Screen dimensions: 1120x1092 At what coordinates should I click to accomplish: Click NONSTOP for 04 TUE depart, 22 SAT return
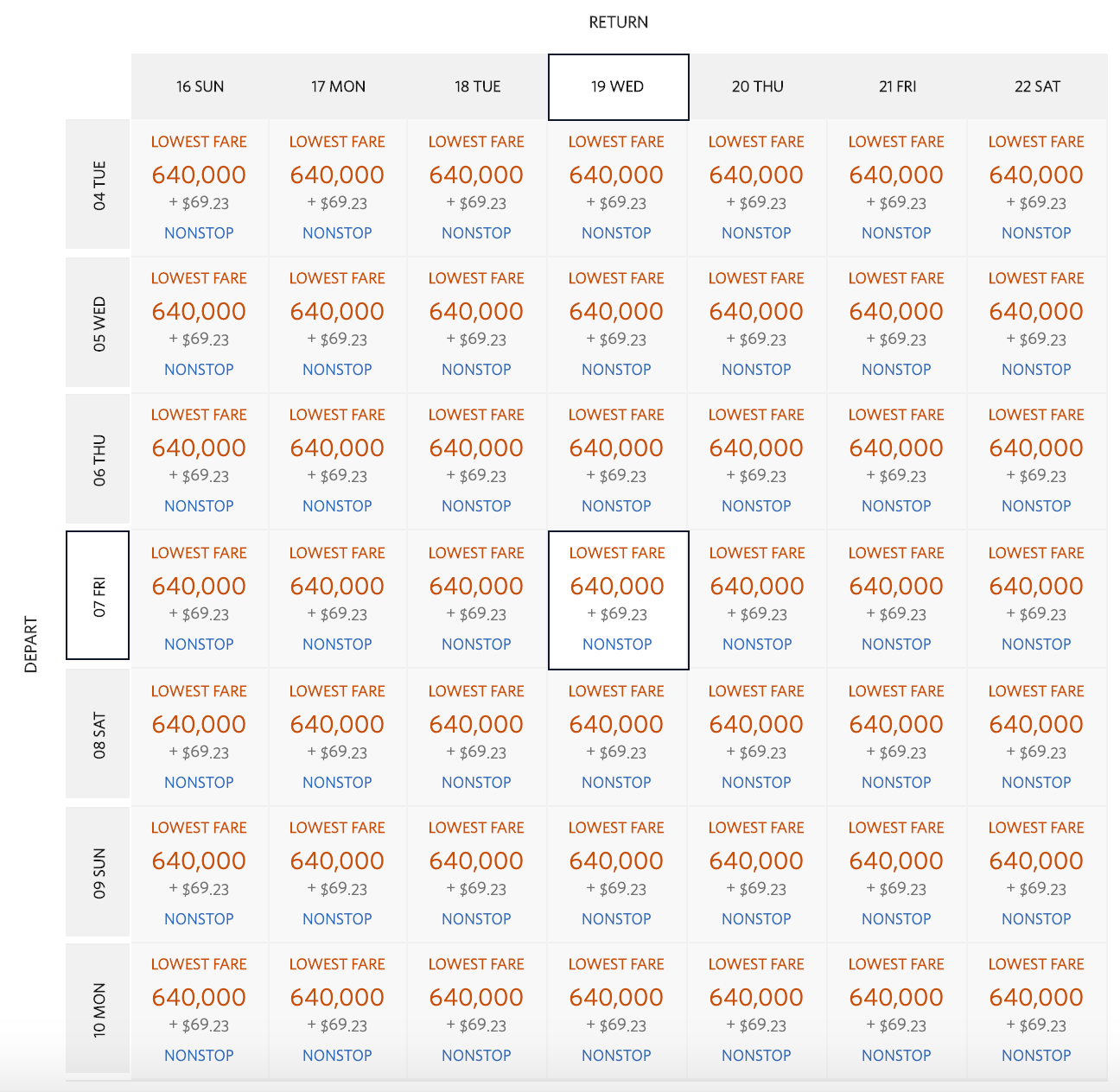point(1036,233)
